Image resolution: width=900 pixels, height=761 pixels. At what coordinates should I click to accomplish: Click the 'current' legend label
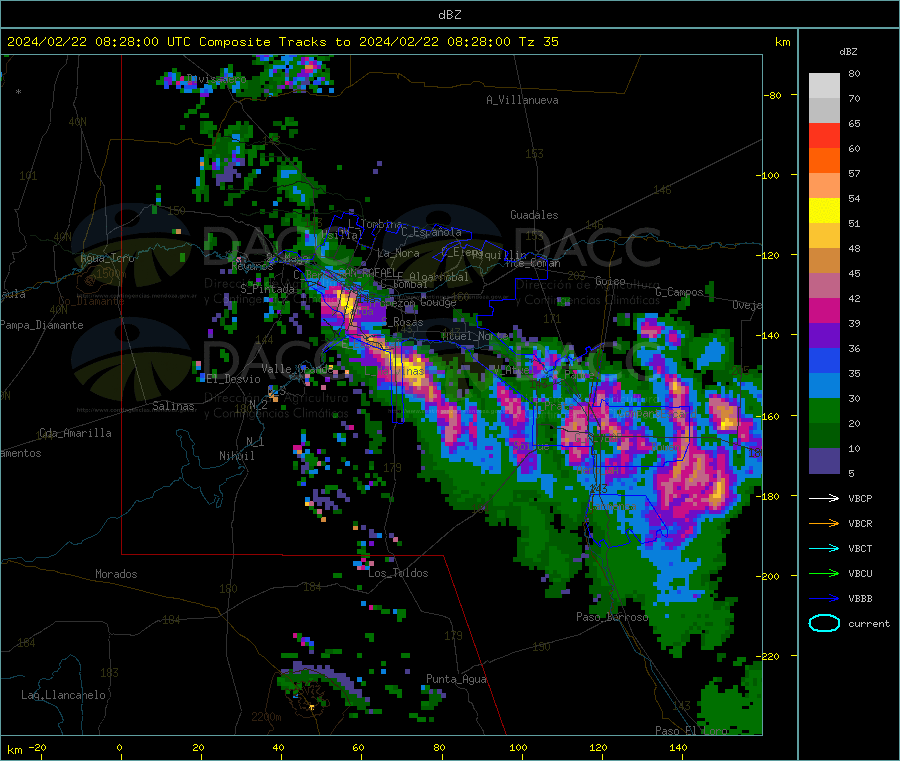pos(868,623)
